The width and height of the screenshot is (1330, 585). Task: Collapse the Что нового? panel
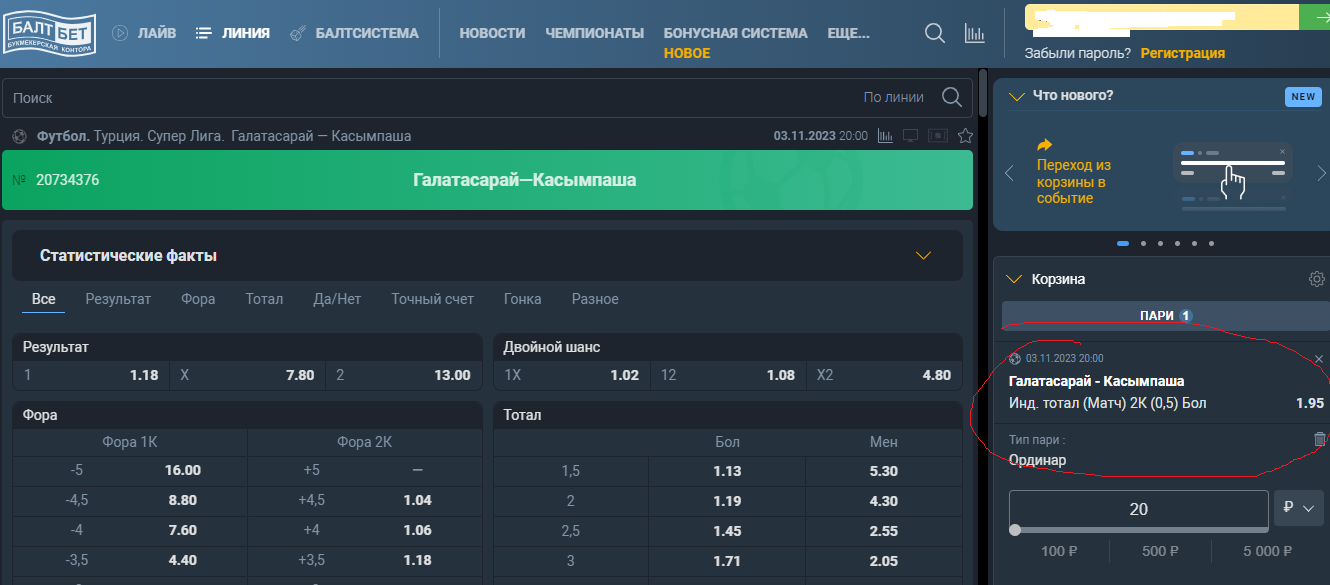[x=1017, y=96]
